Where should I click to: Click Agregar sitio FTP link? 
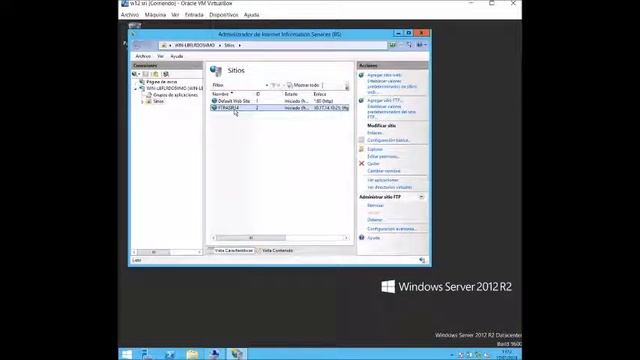pos(384,100)
